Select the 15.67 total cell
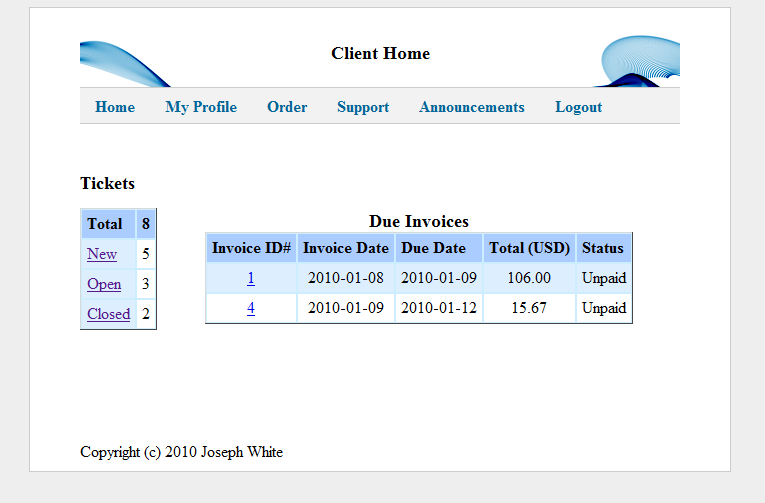This screenshot has height=503, width=765. click(x=529, y=308)
